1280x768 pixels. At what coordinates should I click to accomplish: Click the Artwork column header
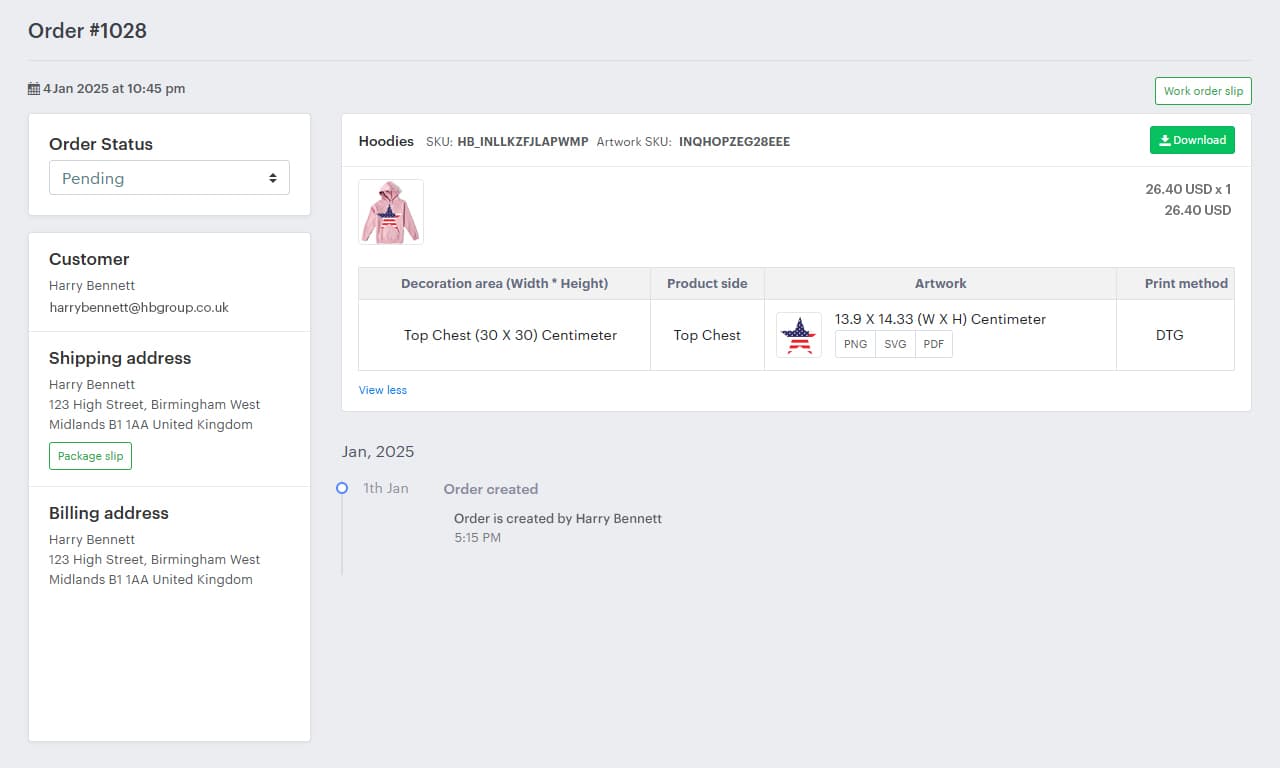click(940, 283)
